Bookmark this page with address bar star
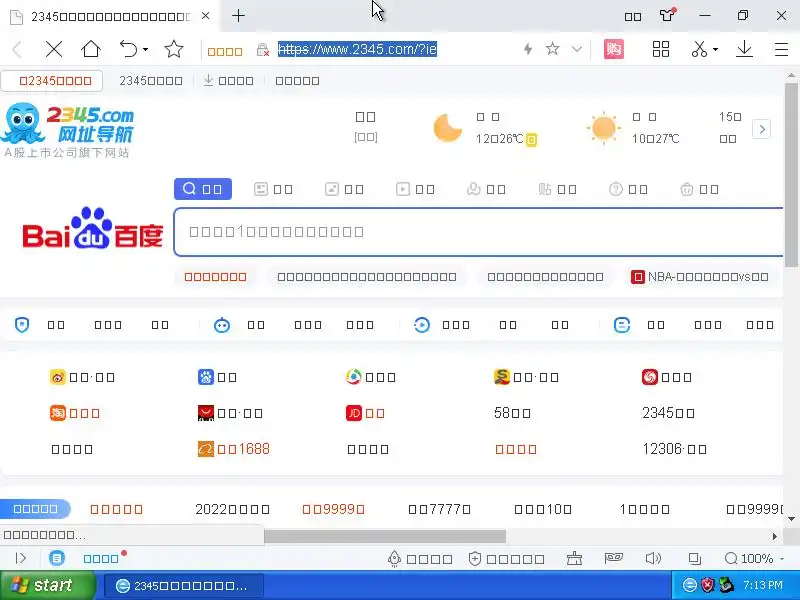Viewport: 800px width, 600px height. [x=553, y=49]
